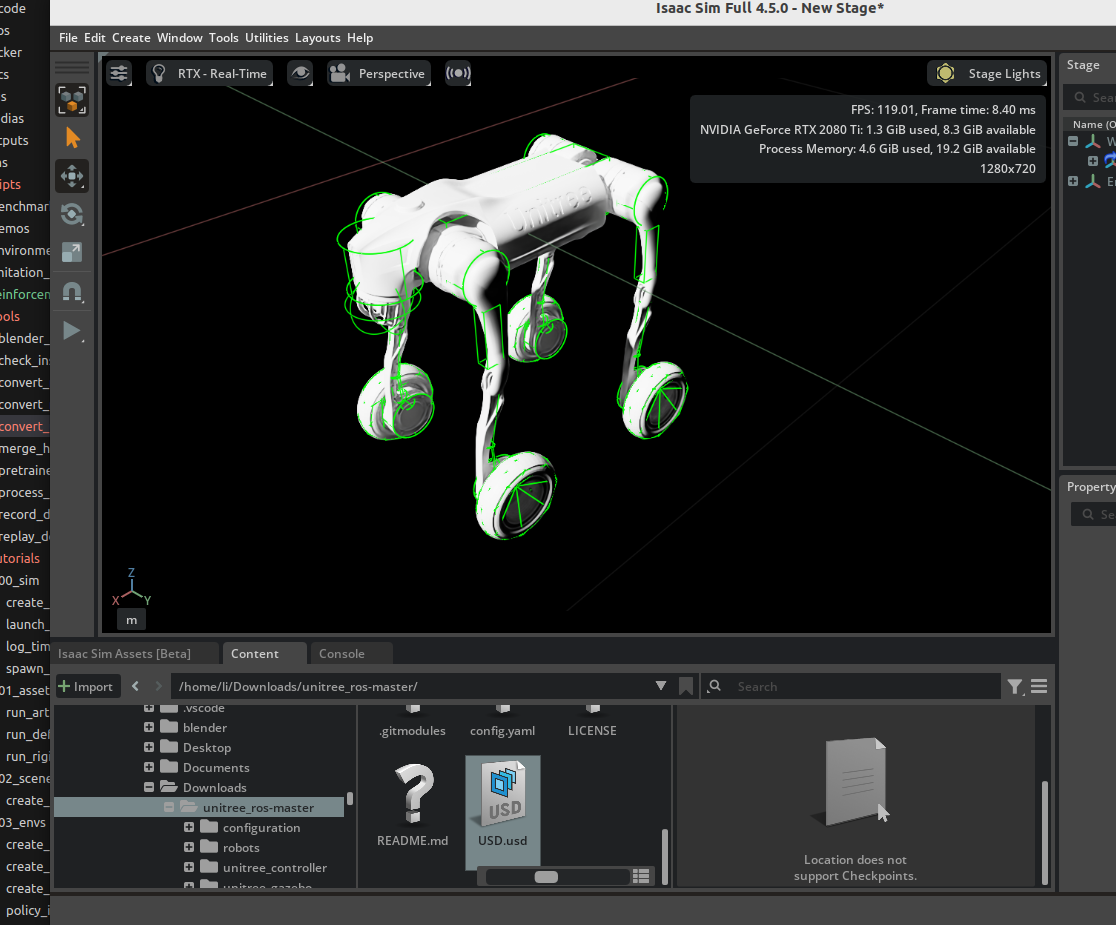The height and width of the screenshot is (925, 1116).
Task: Click the m units label in viewport
Action: 132,620
